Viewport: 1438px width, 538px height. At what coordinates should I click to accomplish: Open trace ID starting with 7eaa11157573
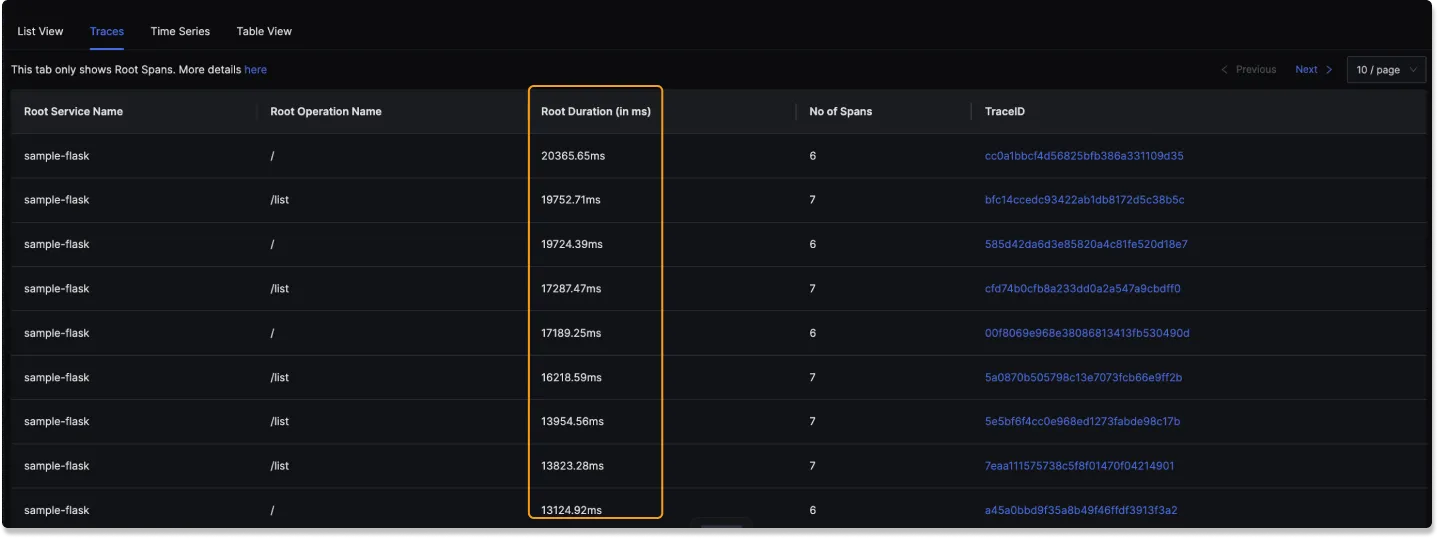[x=1080, y=466]
